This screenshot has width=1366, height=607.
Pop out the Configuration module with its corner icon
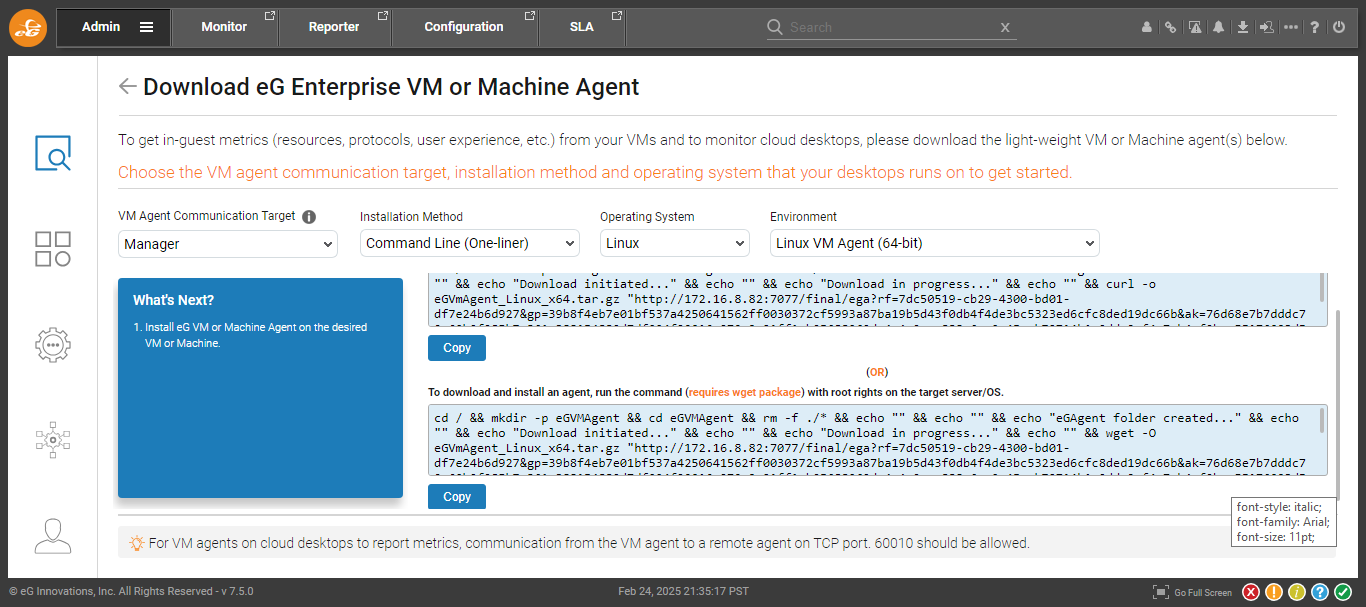click(530, 15)
